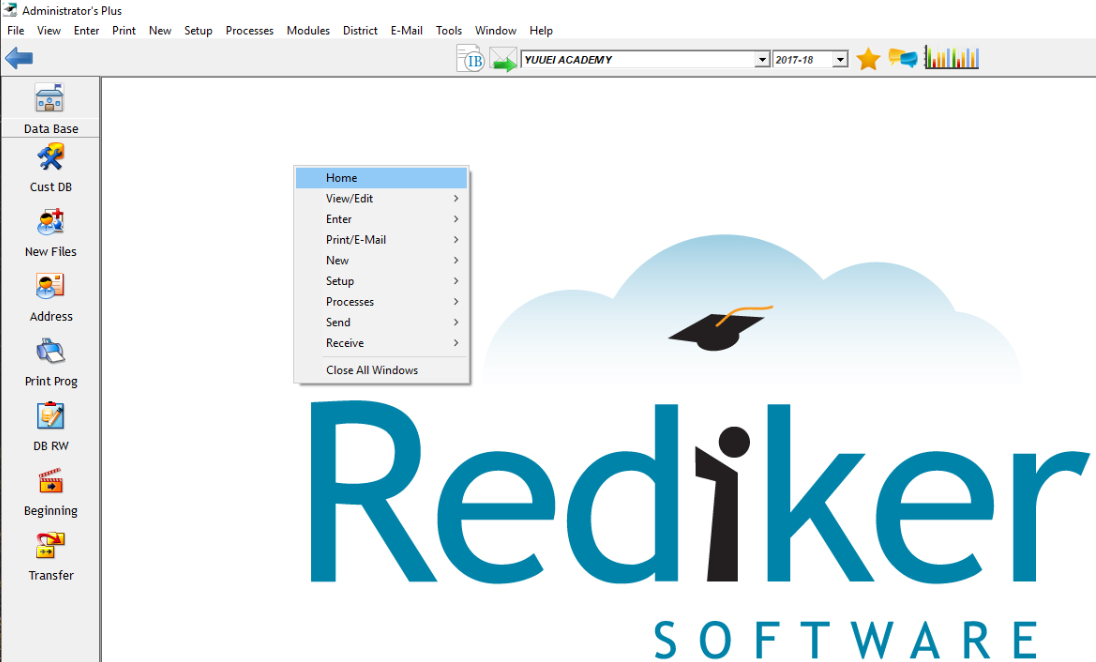Image resolution: width=1096 pixels, height=662 pixels.
Task: Open the Processes menu in menu bar
Action: pos(250,31)
